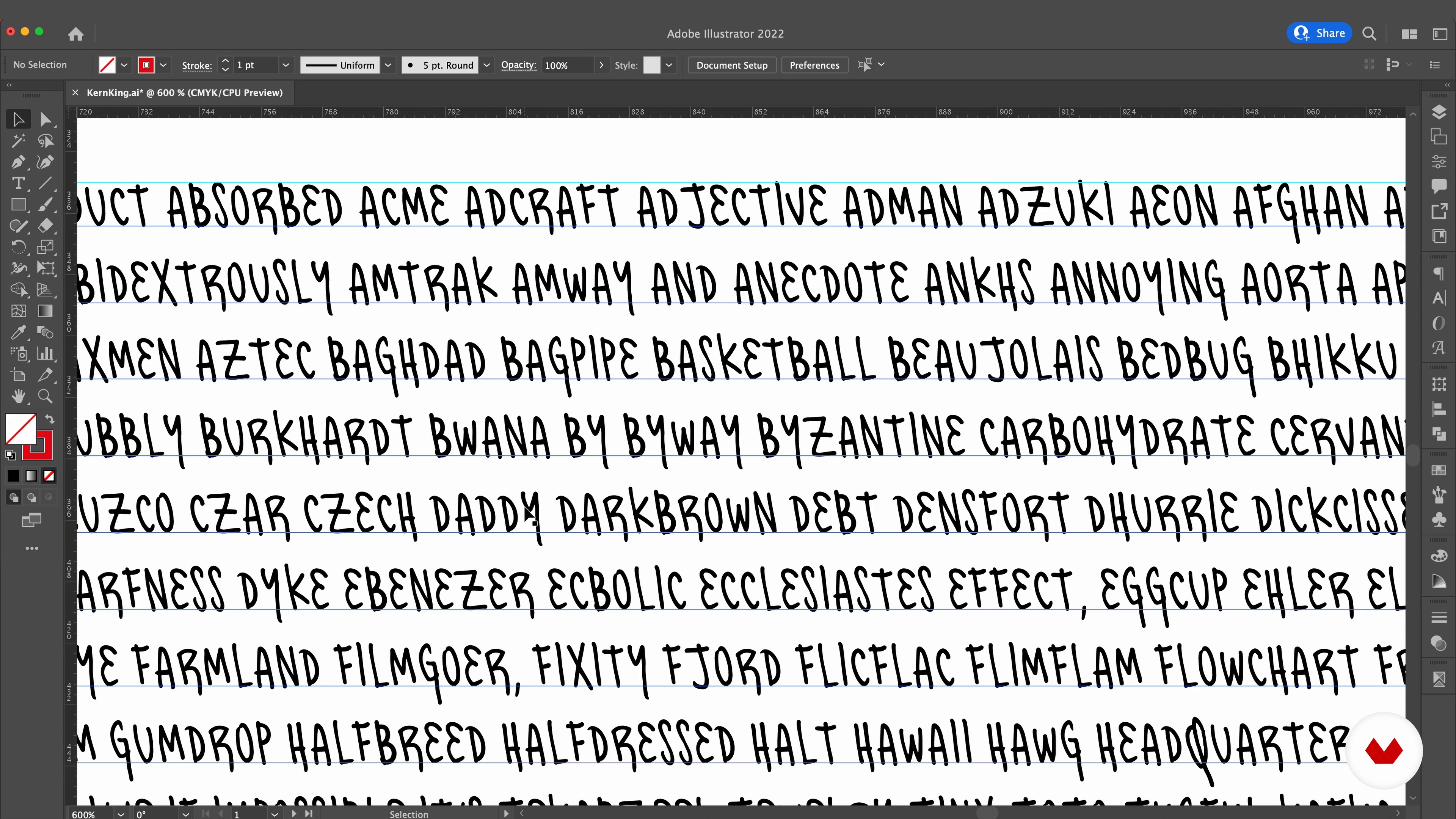This screenshot has height=819, width=1456.
Task: Open the rotate view angle dropdown
Action: (185, 814)
